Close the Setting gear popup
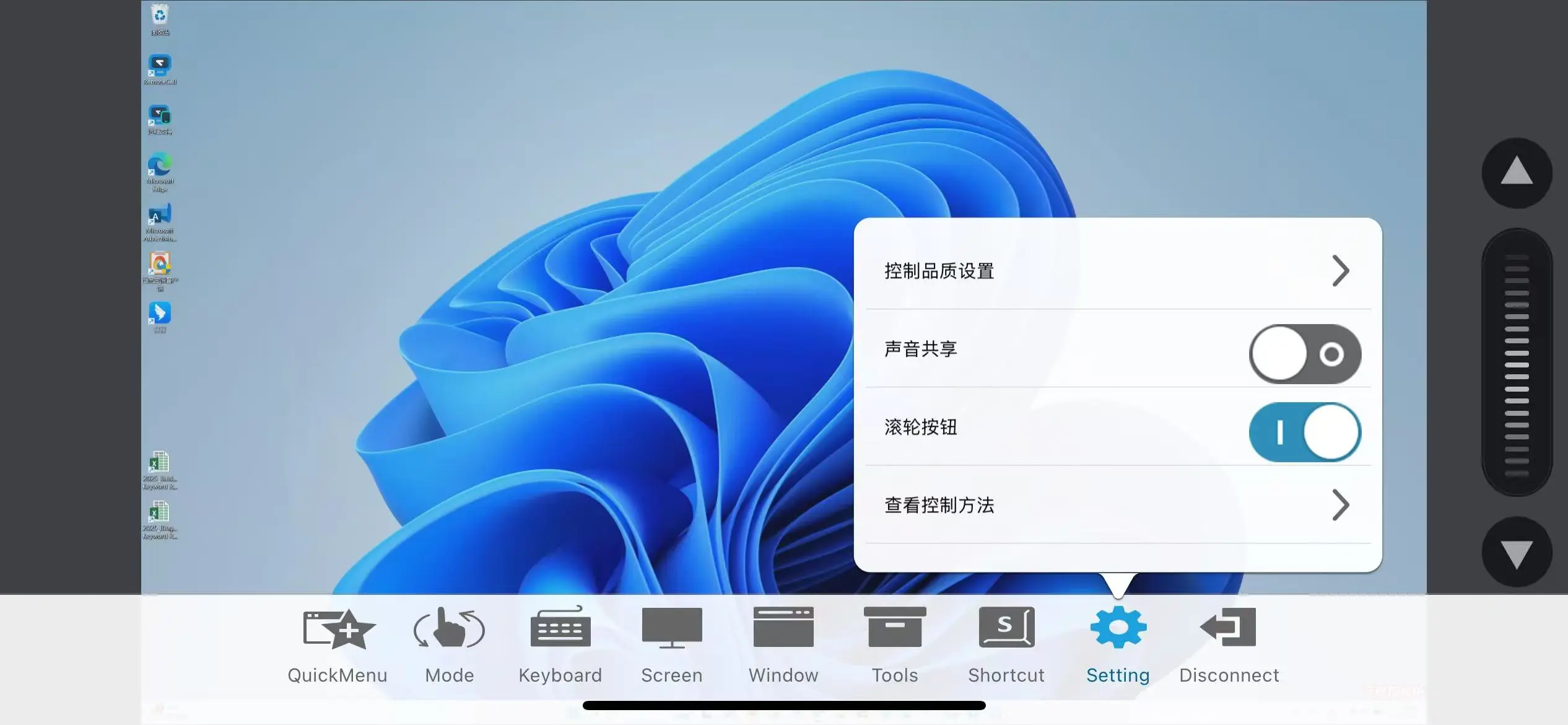 pyautogui.click(x=1118, y=646)
